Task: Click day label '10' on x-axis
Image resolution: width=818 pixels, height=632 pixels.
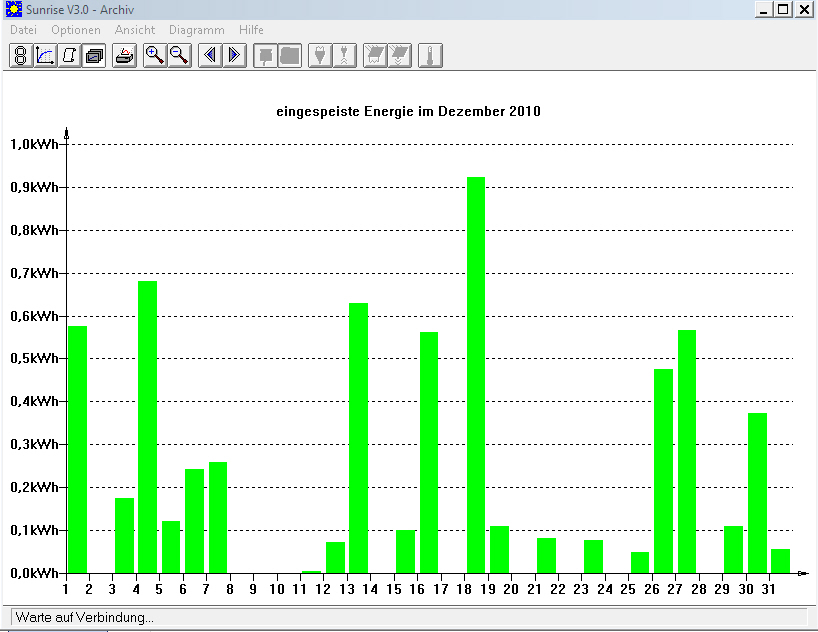Action: point(276,589)
